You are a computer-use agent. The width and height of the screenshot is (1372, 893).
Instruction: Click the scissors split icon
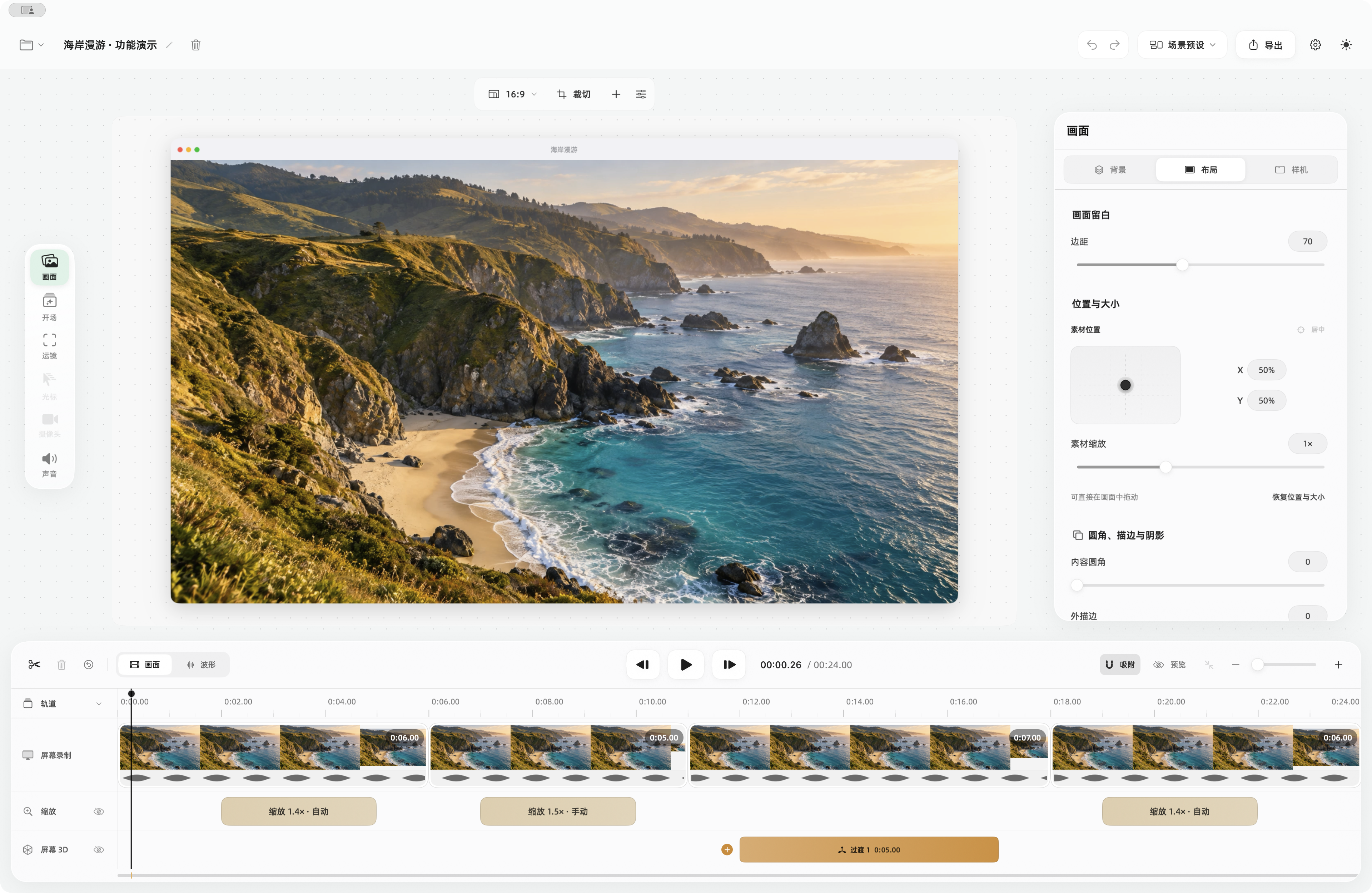tap(34, 665)
